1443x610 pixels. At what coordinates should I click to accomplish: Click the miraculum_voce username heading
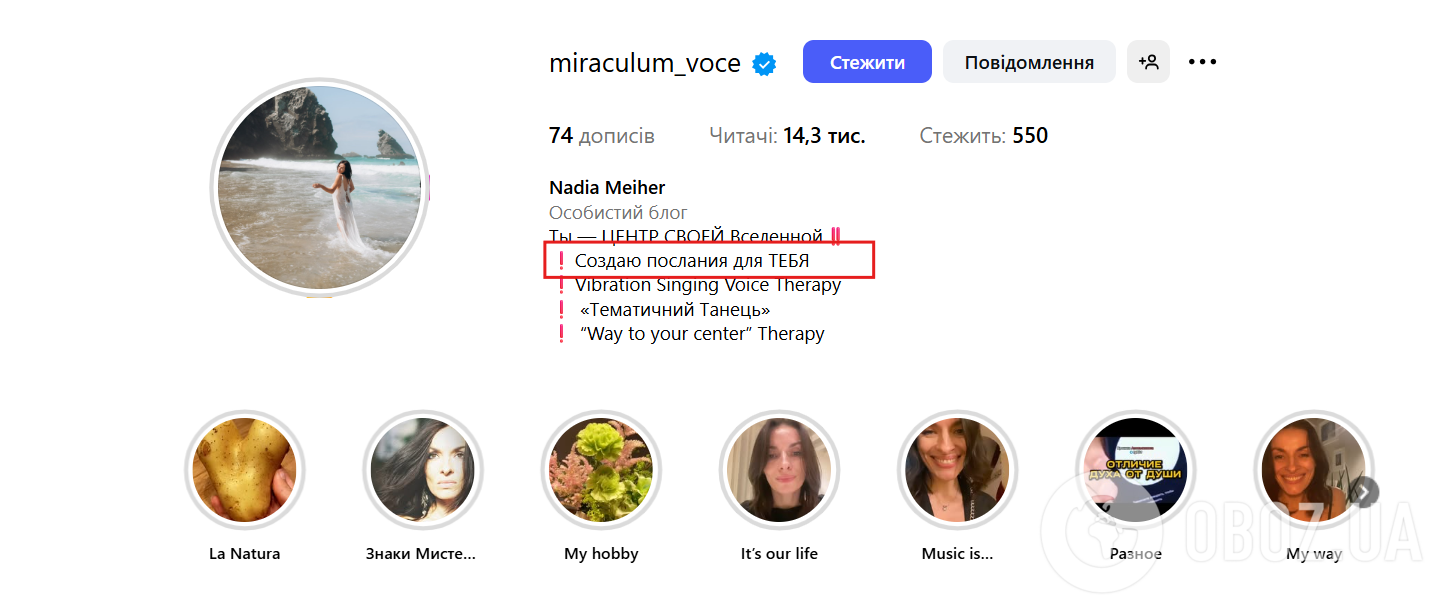tap(645, 63)
